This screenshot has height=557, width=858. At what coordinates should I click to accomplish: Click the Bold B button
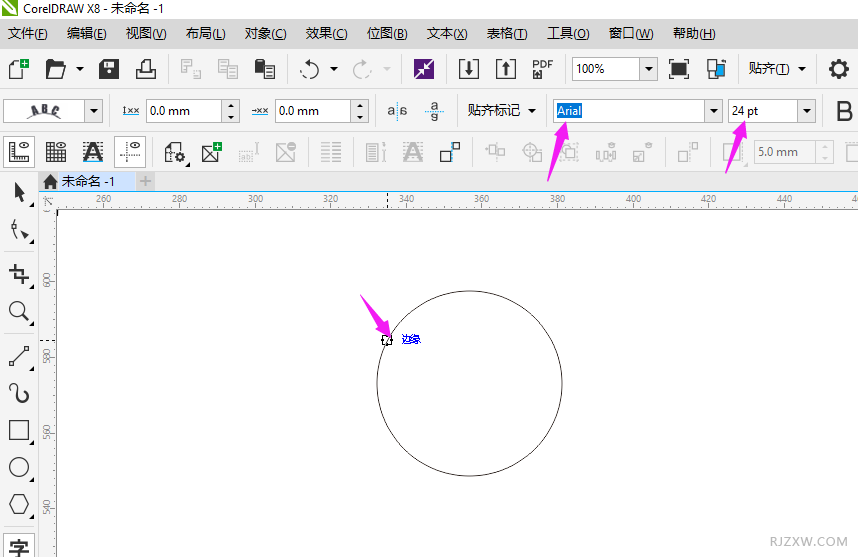point(844,111)
